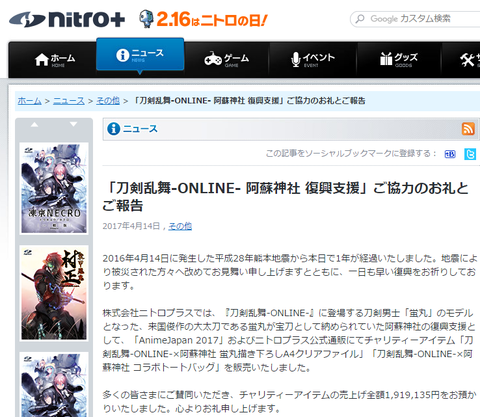This screenshot has width=480, height=417.
Task: Open the その他 category link under date
Action: 180,226
